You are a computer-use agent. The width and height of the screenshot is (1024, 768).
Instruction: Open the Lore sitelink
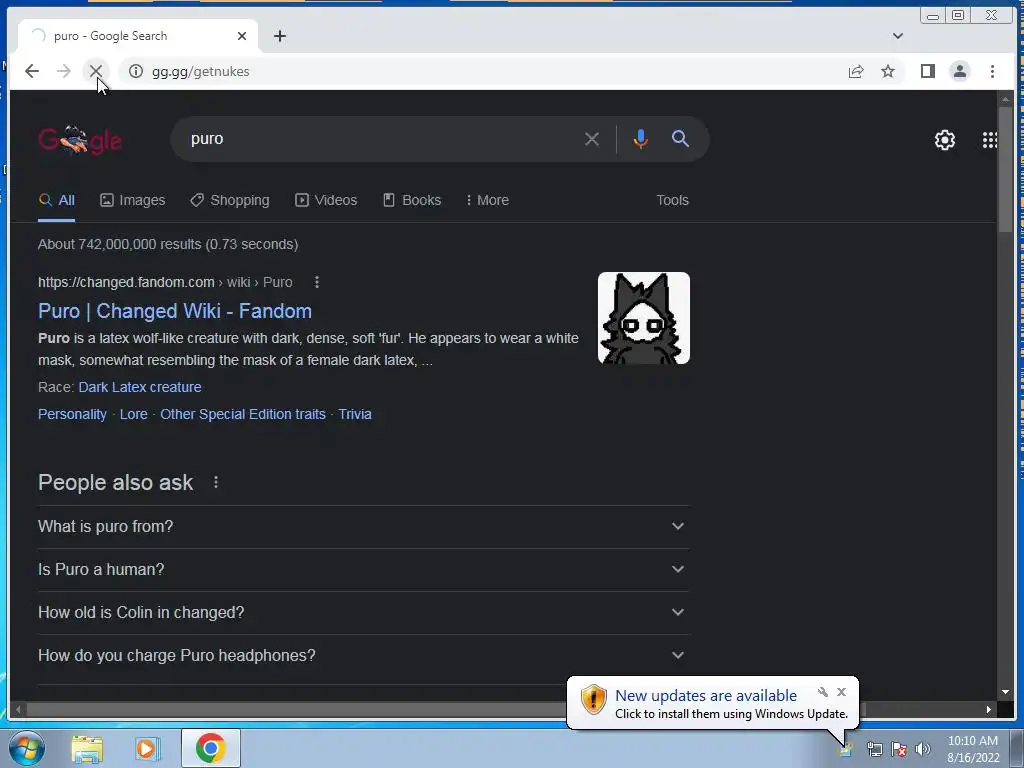[133, 414]
